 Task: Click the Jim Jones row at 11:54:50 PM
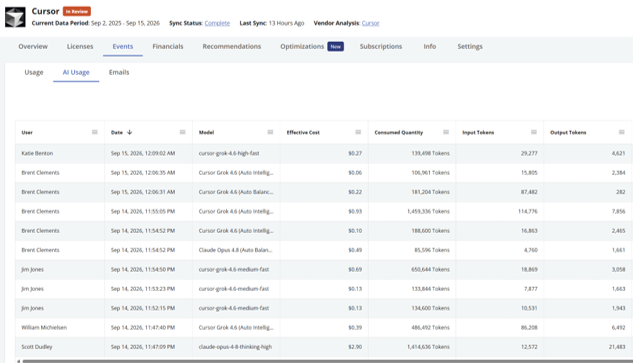324,270
